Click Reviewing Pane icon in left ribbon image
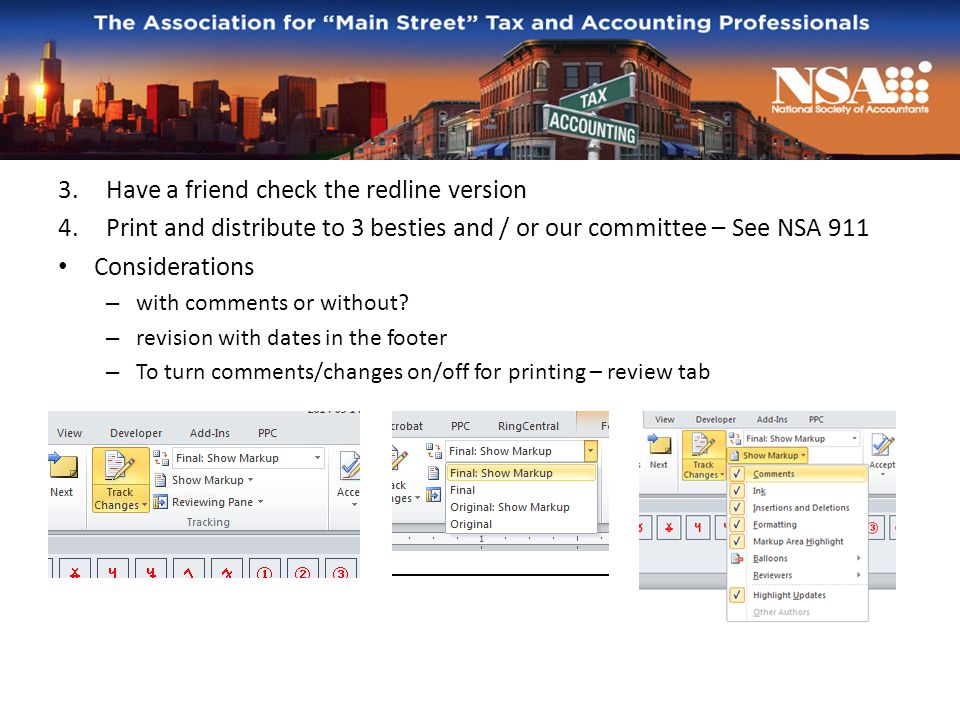 pyautogui.click(x=160, y=502)
